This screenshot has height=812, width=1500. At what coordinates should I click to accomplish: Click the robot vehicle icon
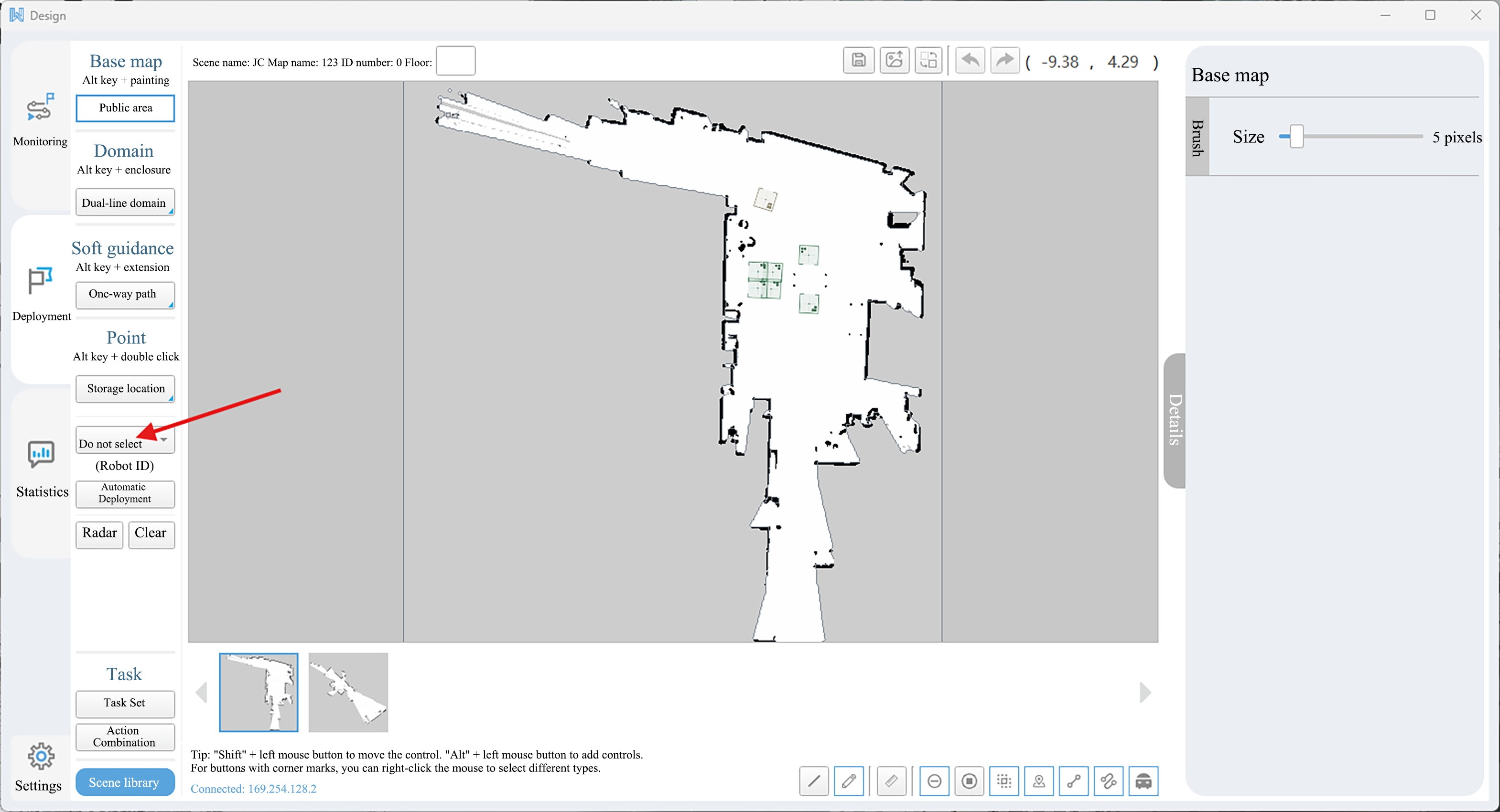click(1143, 780)
